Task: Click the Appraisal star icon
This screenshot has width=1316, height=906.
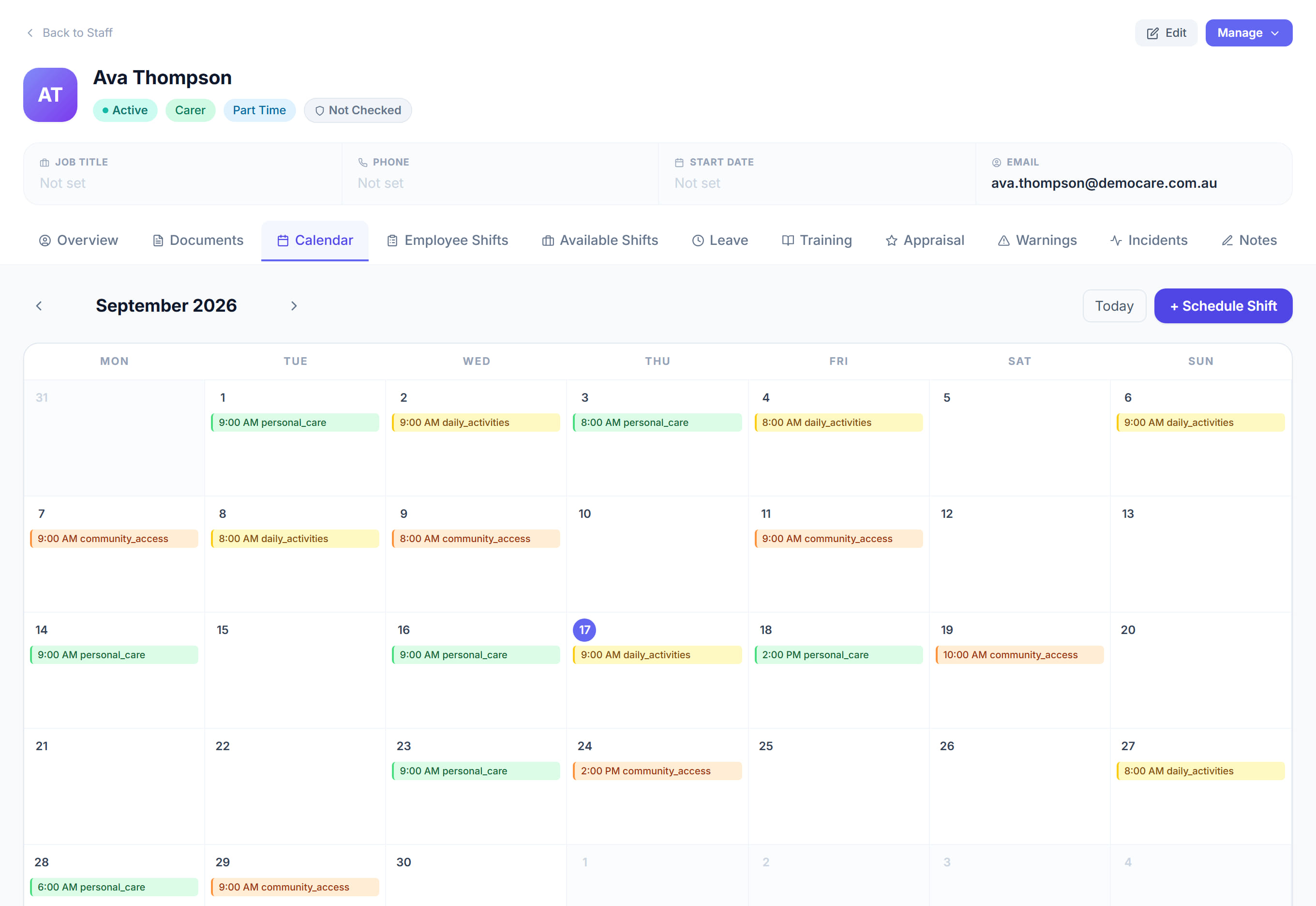Action: (891, 241)
